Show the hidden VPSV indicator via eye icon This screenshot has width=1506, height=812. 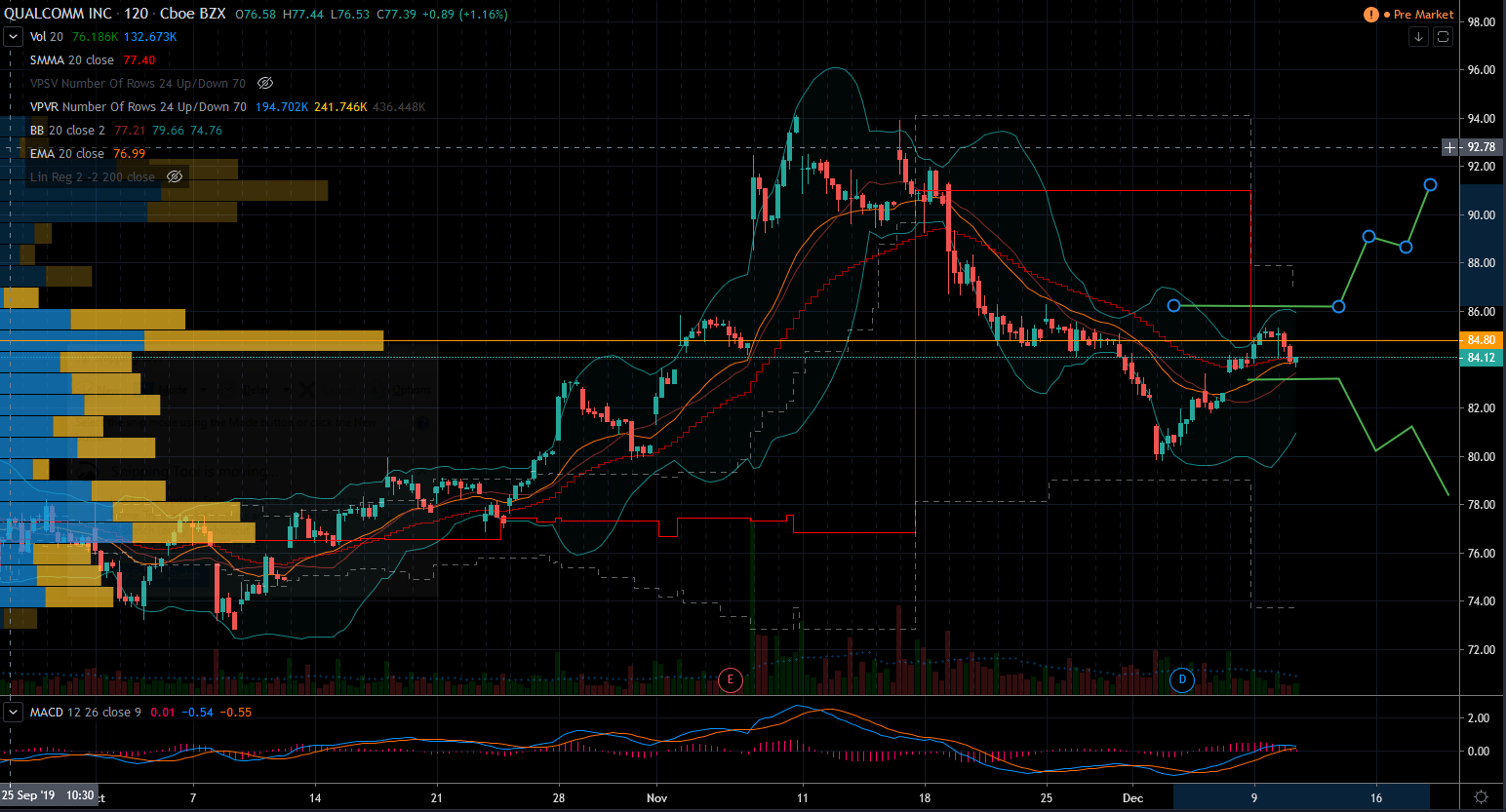(265, 84)
